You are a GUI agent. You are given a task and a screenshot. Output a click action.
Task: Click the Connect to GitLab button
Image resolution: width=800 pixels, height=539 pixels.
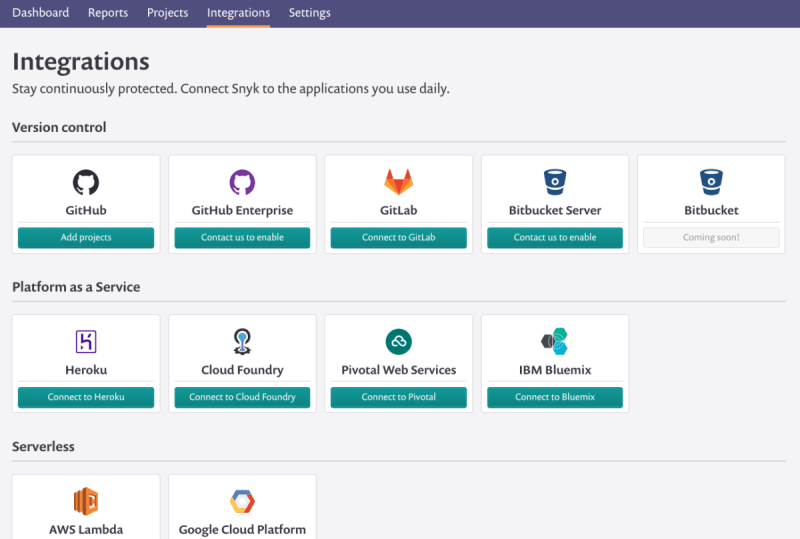click(x=398, y=237)
